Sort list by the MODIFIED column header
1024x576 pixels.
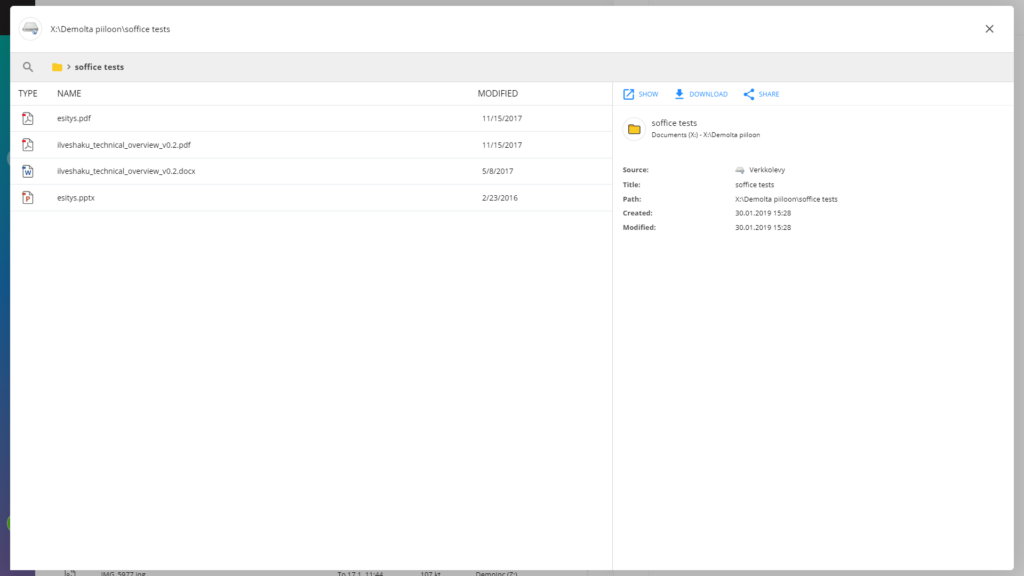(x=497, y=94)
